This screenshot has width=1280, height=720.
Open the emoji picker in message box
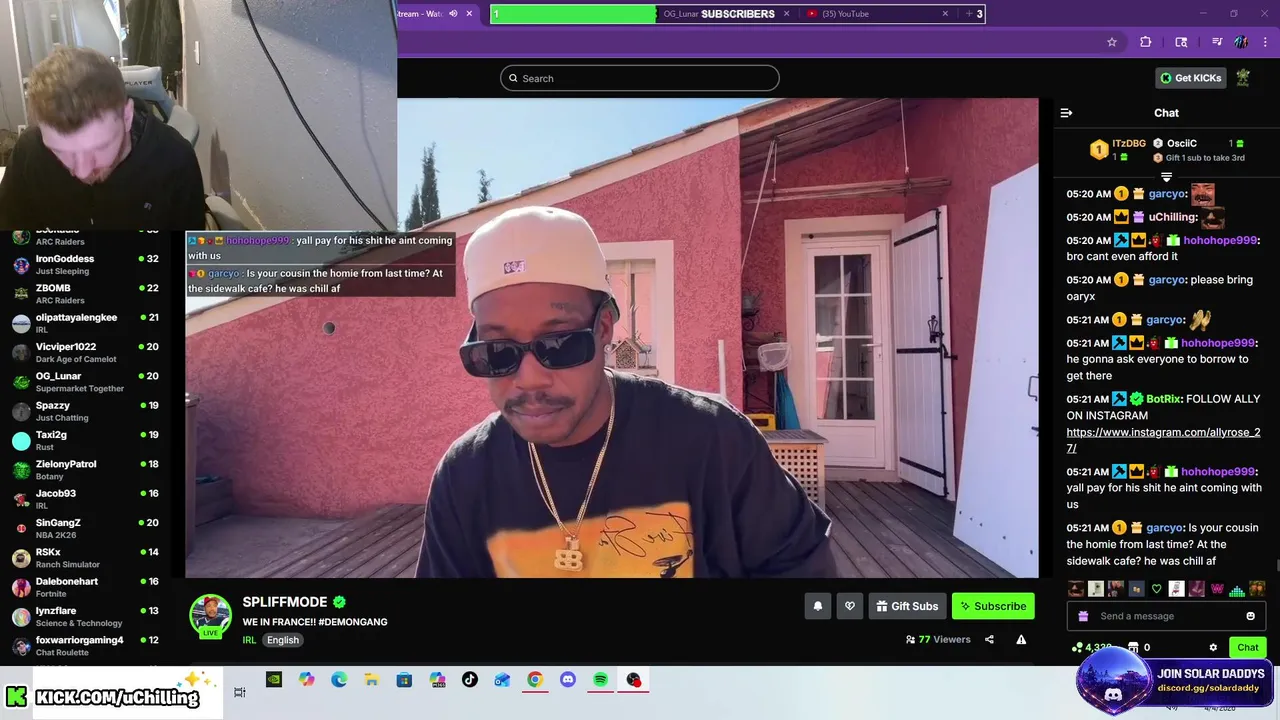coord(1250,616)
